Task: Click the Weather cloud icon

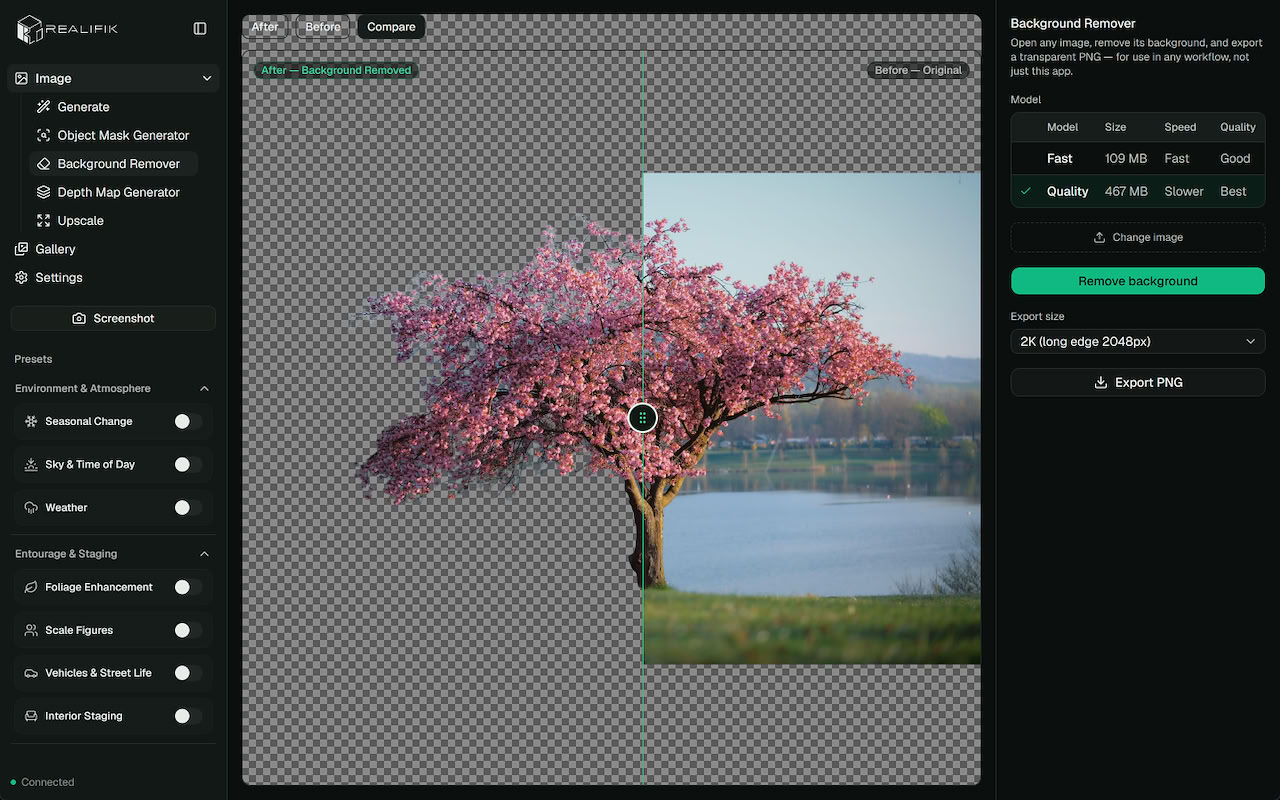Action: [x=31, y=508]
